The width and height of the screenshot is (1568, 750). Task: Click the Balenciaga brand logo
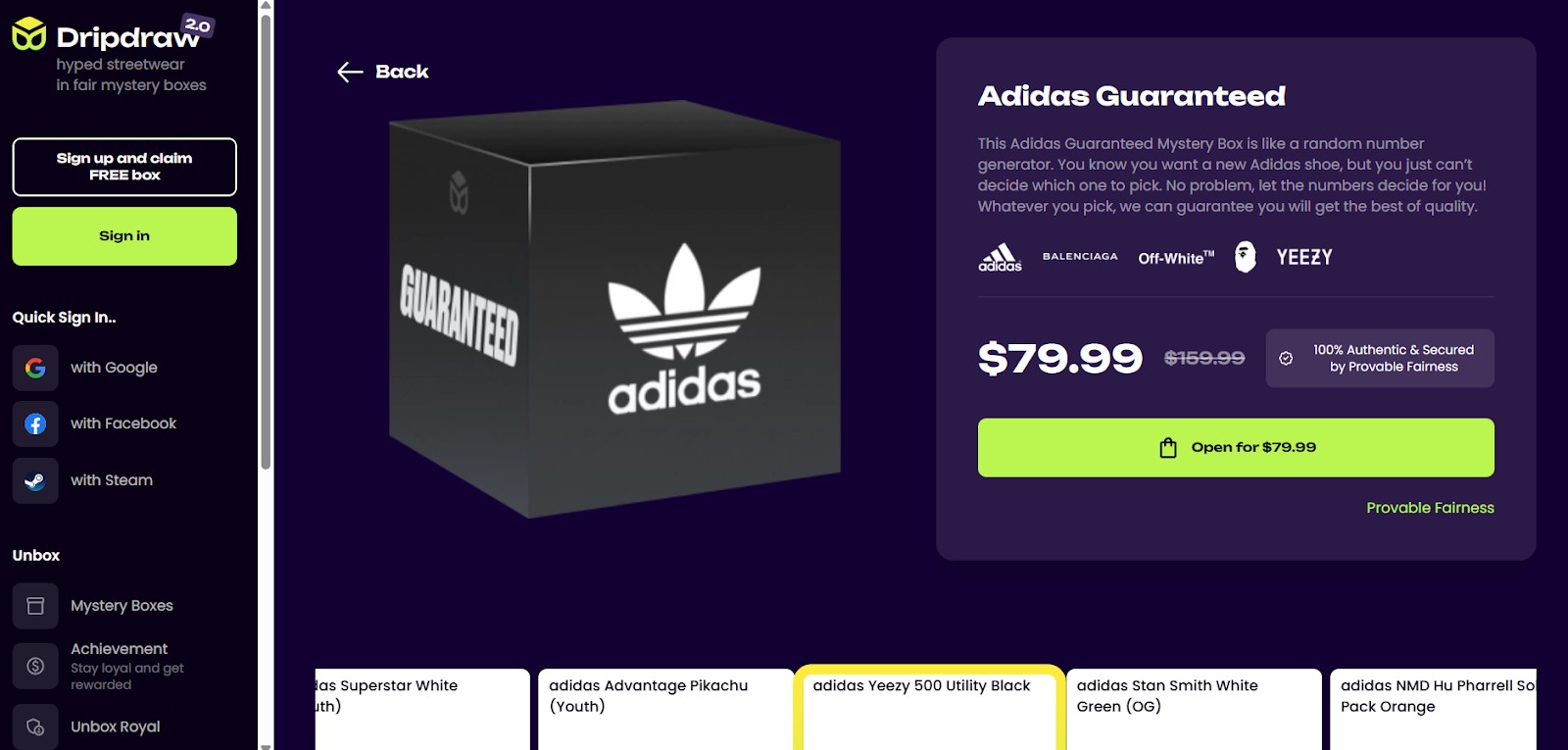[1080, 256]
